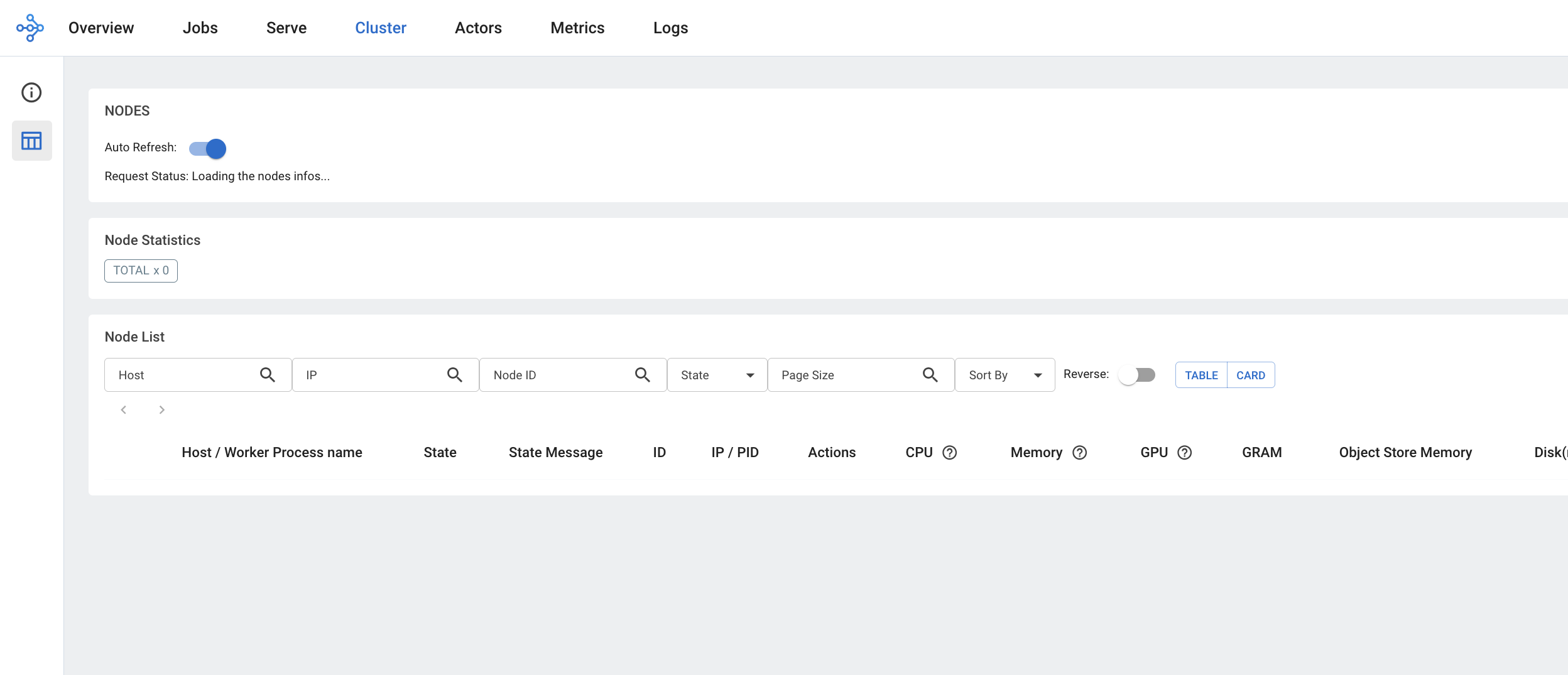The image size is (1568, 675).
Task: Click the Node ID search magnifier icon
Action: coord(642,375)
